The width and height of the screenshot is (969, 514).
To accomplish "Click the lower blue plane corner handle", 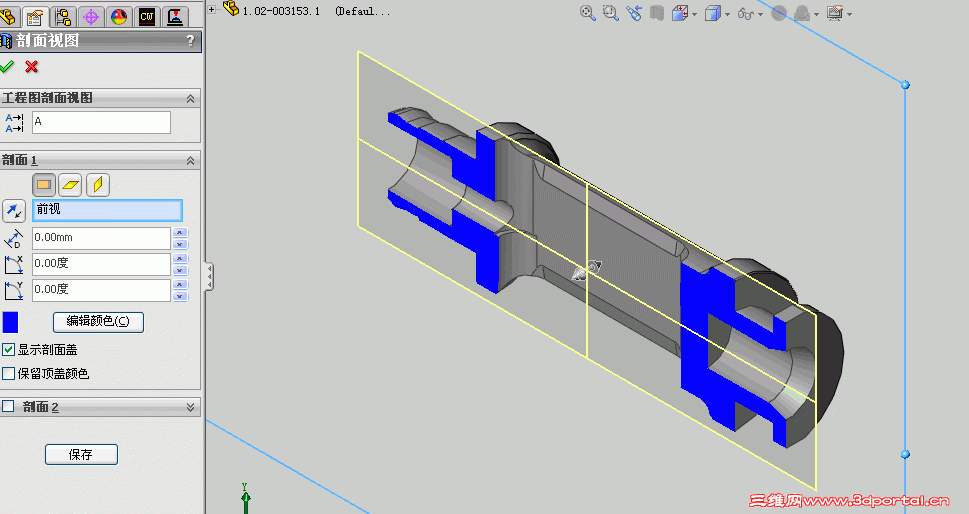I will [905, 454].
